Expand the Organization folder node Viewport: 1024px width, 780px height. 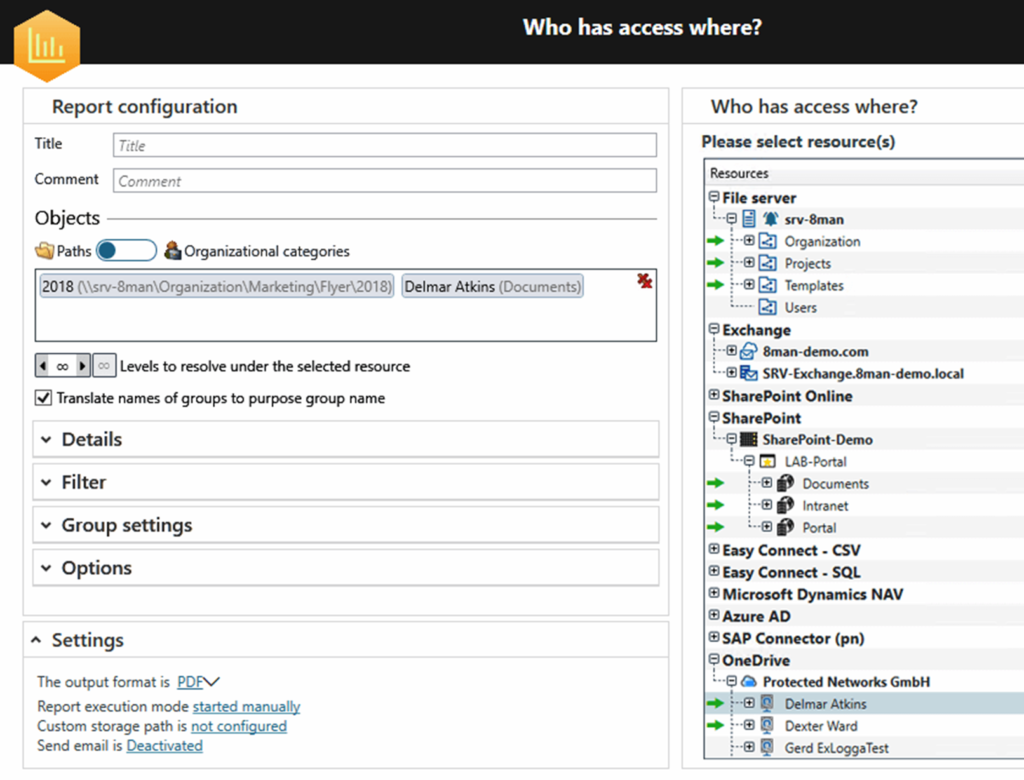click(x=749, y=240)
